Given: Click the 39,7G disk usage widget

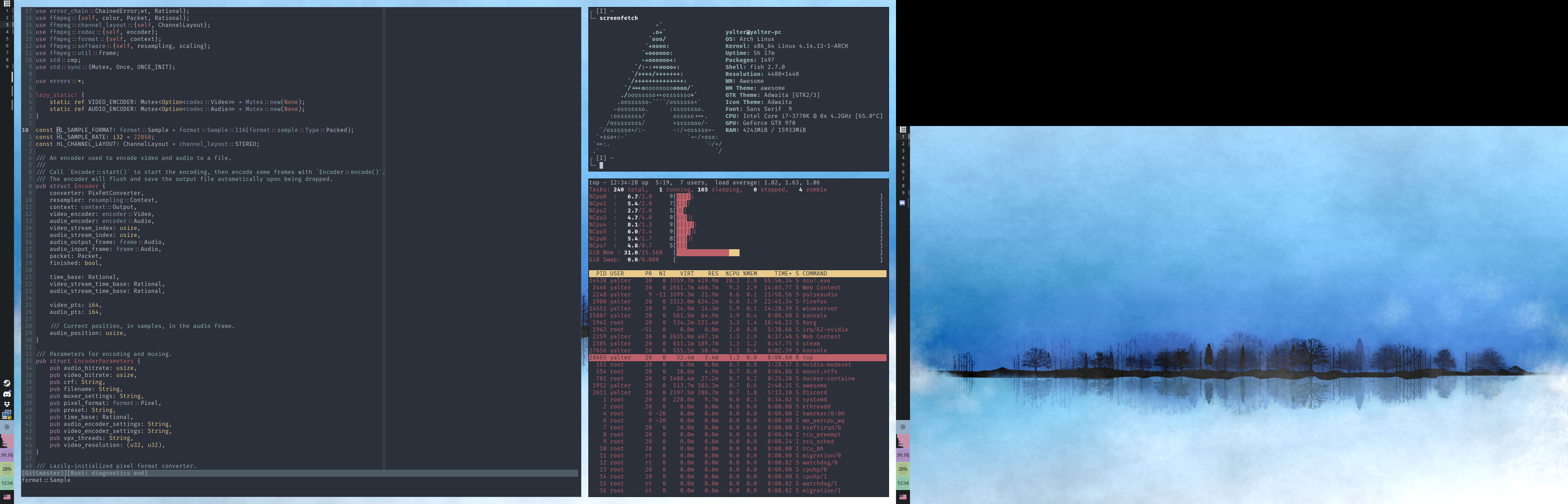Looking at the screenshot, I should pos(7,455).
